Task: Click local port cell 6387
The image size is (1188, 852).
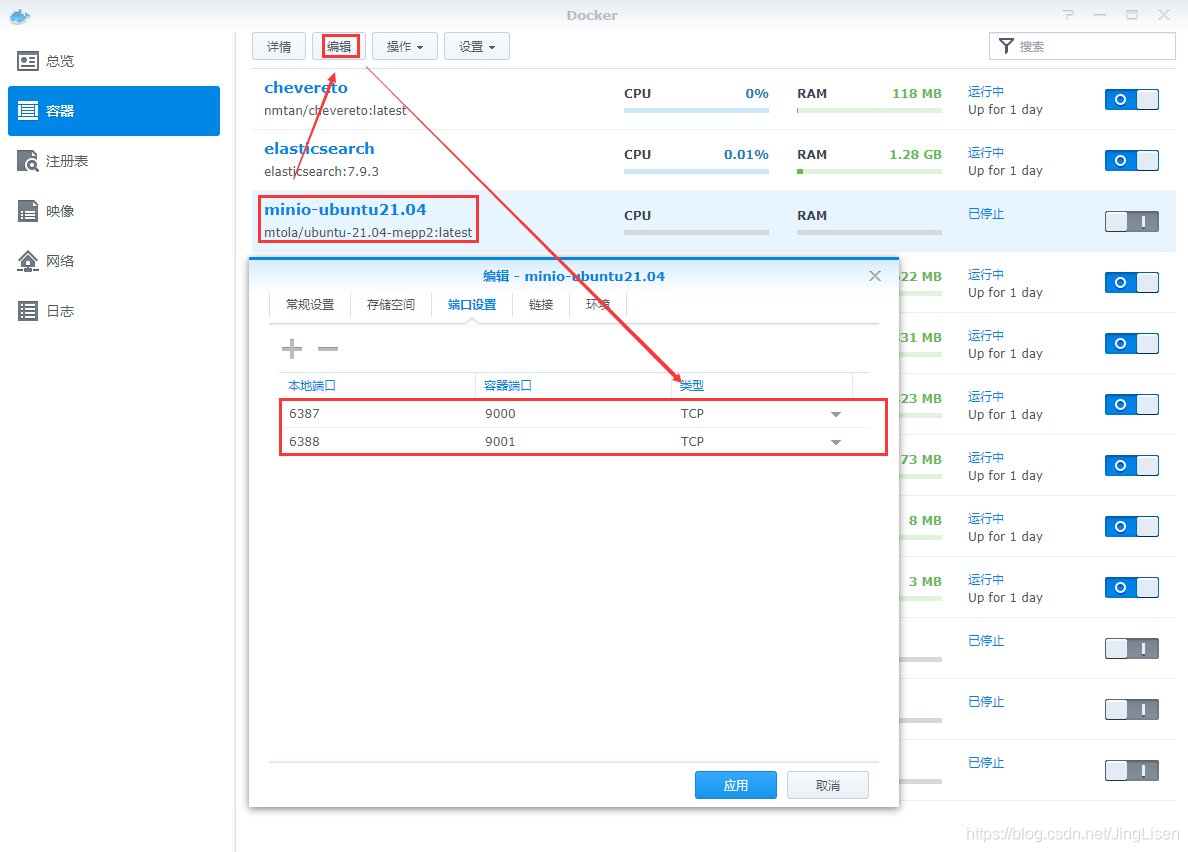Action: tap(377, 414)
